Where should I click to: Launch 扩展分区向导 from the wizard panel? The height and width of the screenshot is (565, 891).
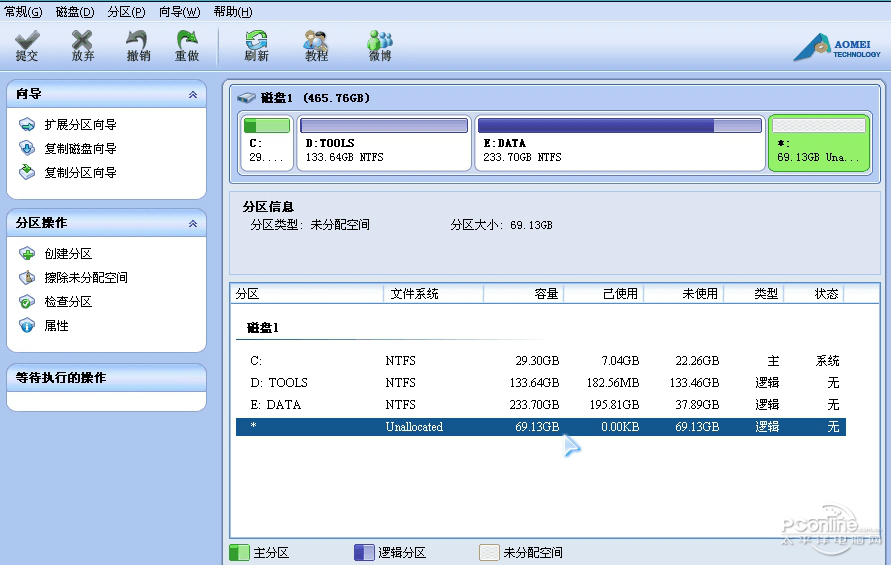click(x=80, y=125)
